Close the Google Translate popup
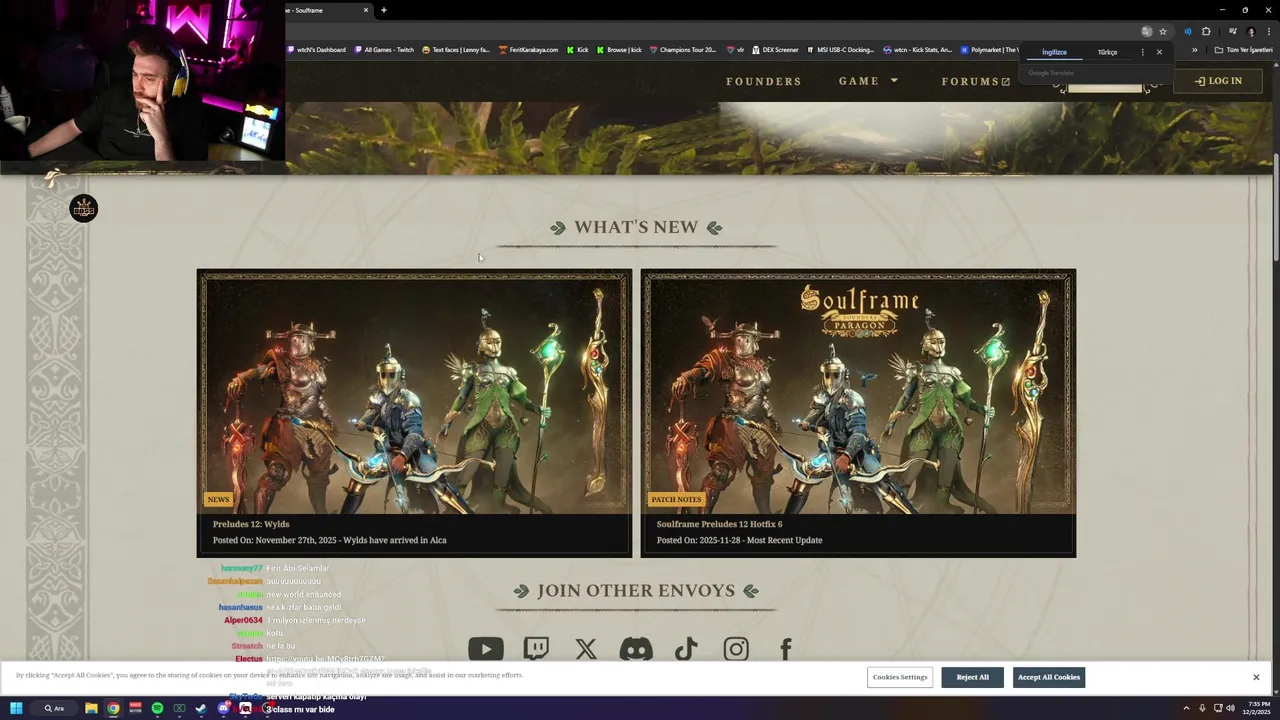 click(x=1159, y=52)
